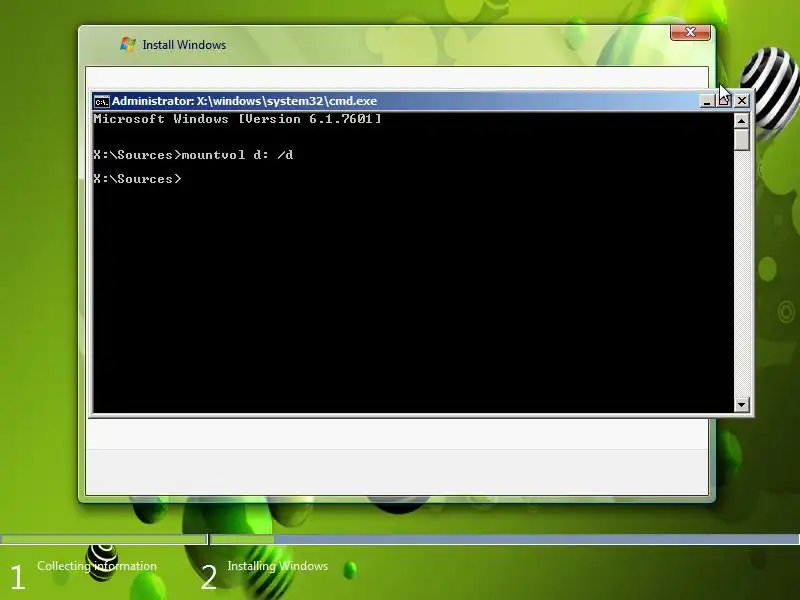Screen dimensions: 800x600
Task: Minimize the Administrator cmd.exe window
Action: [707, 101]
